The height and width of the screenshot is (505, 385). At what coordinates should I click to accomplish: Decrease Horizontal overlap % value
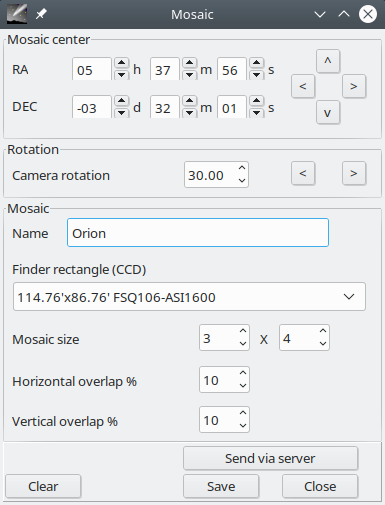point(243,385)
